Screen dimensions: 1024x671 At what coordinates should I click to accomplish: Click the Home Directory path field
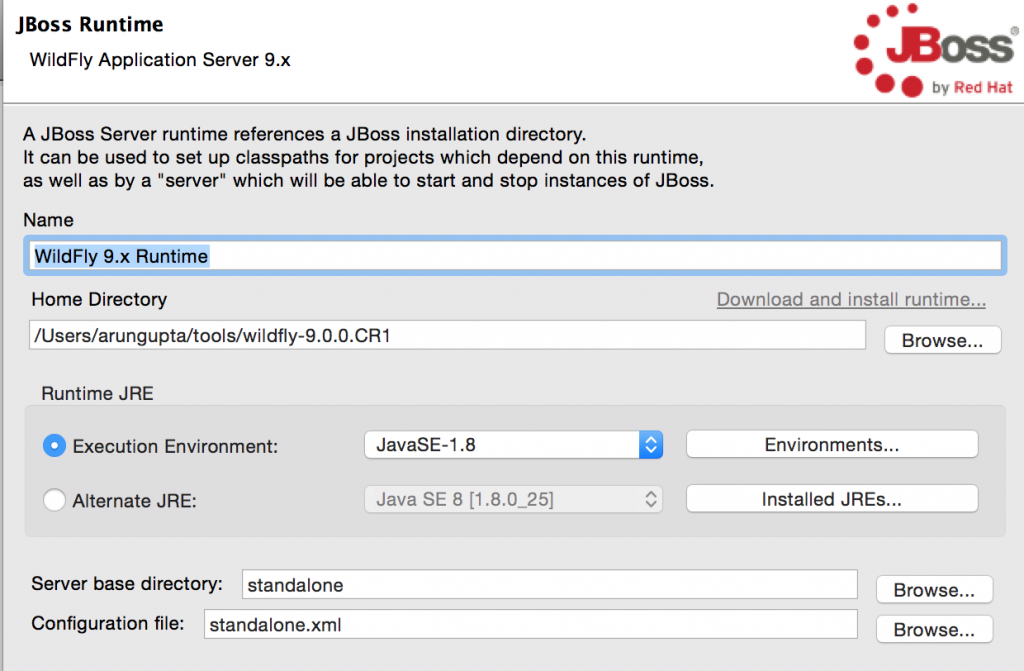(x=447, y=335)
